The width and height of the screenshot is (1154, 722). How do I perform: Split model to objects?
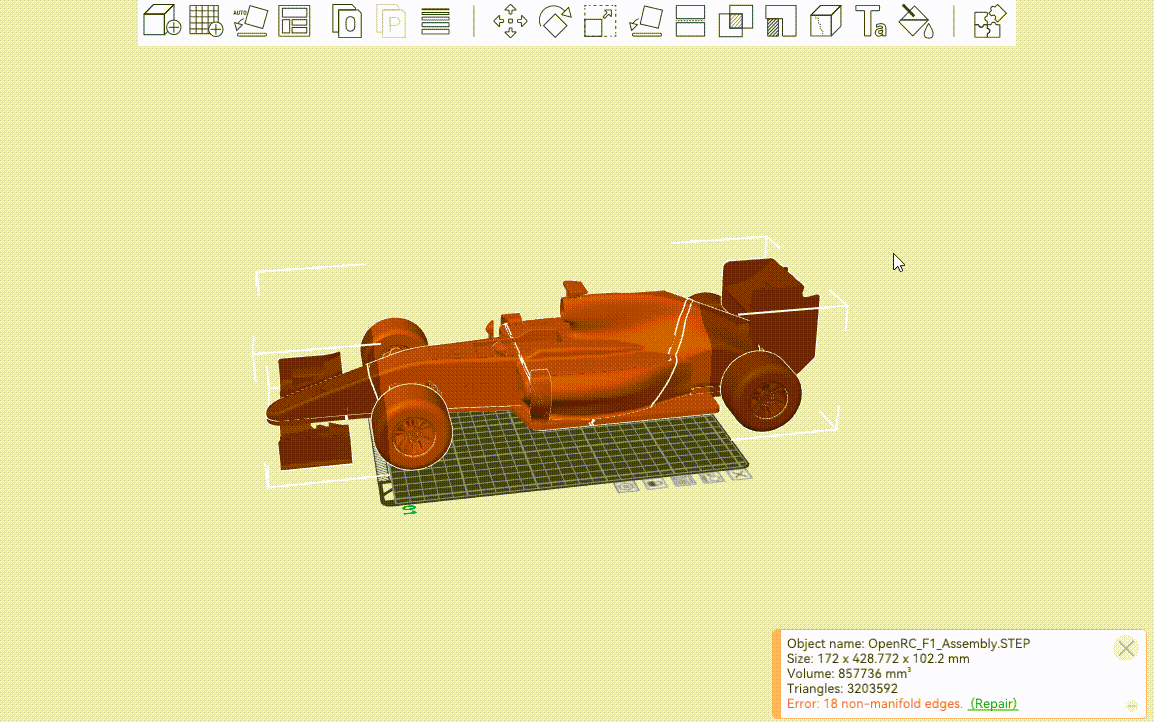tap(347, 21)
